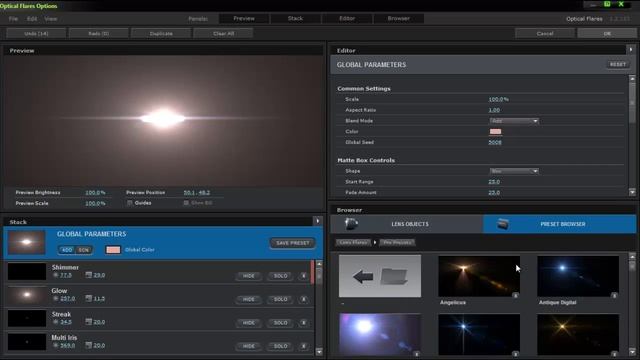
Task: Open the Color swatch in Common Settings
Action: [495, 131]
